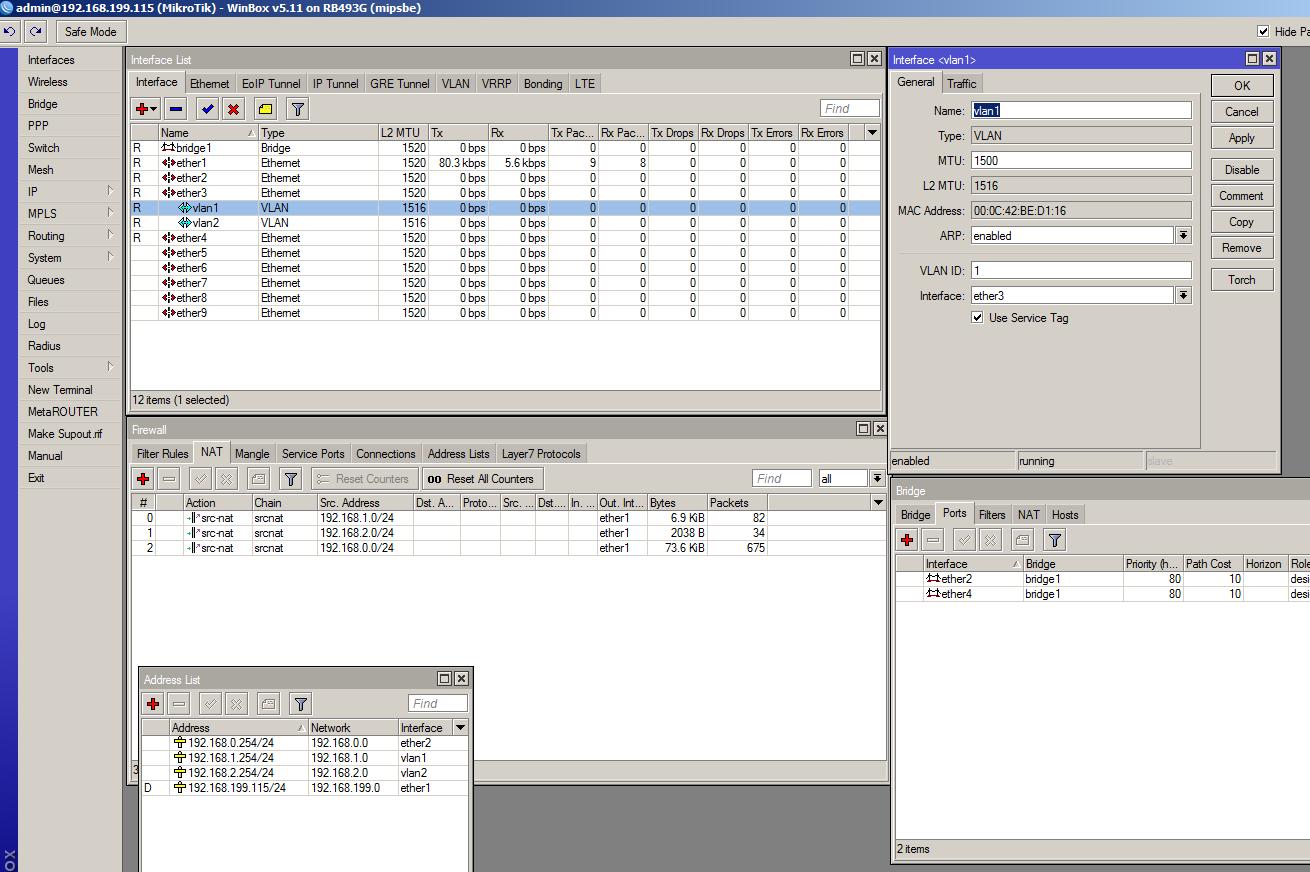The width and height of the screenshot is (1310, 872).
Task: Click the VLAN ID input field
Action: point(1080,270)
